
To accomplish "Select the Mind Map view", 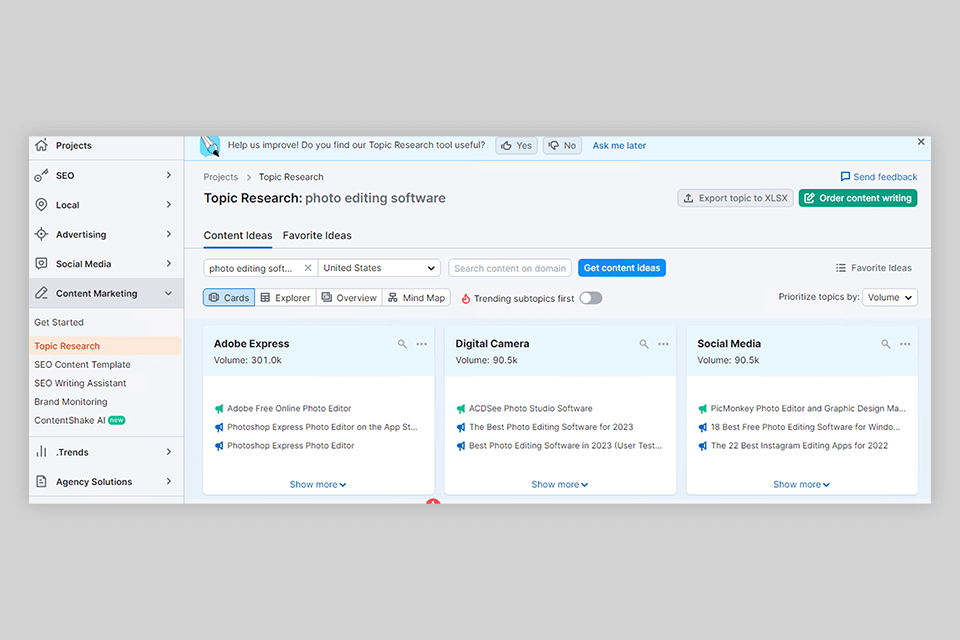I will 417,298.
